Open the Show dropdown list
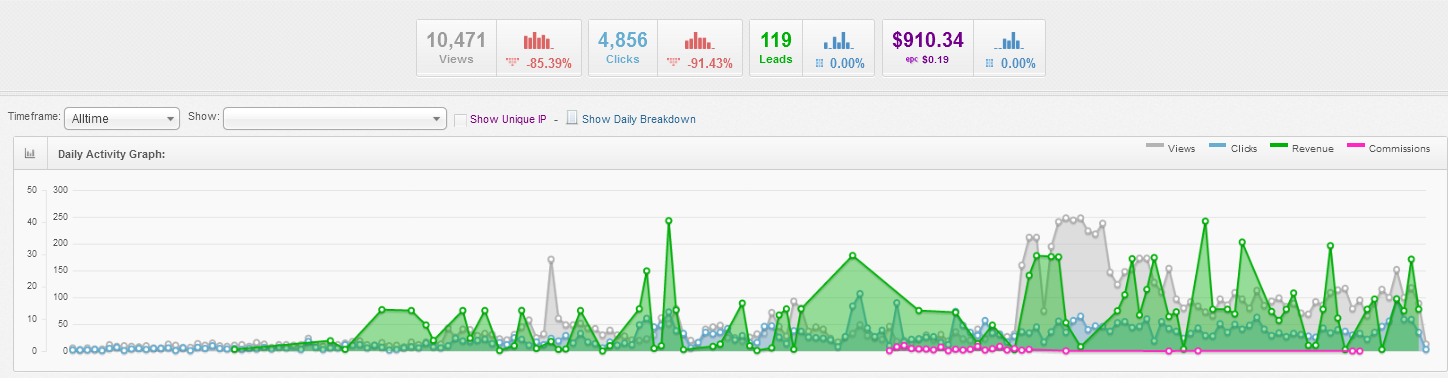Image resolution: width=1448 pixels, height=378 pixels. click(334, 118)
